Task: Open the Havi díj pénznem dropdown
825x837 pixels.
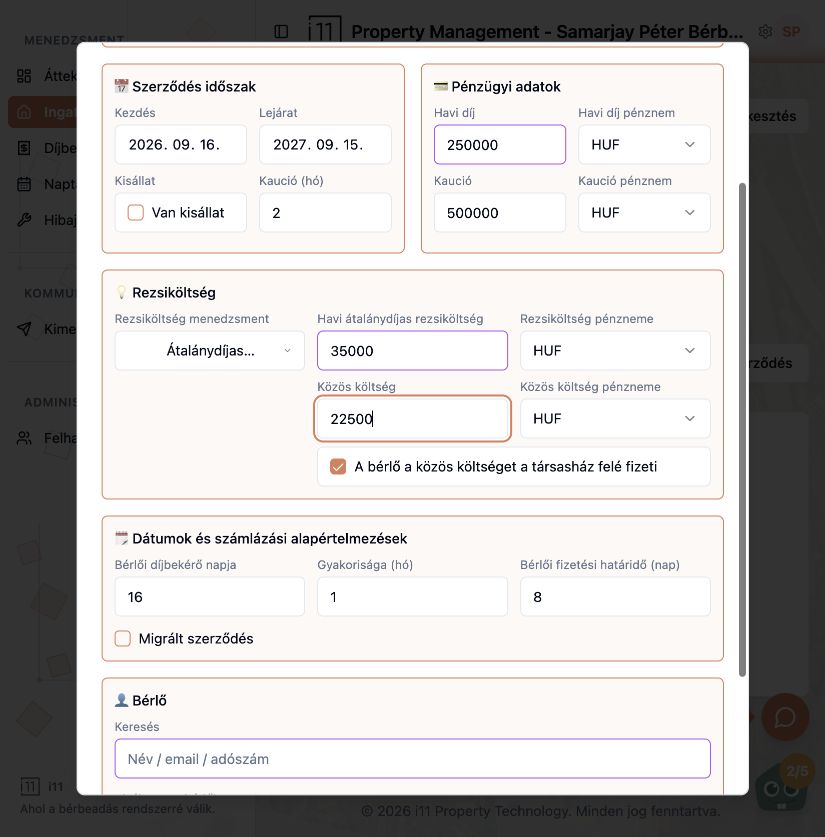Action: pos(644,145)
